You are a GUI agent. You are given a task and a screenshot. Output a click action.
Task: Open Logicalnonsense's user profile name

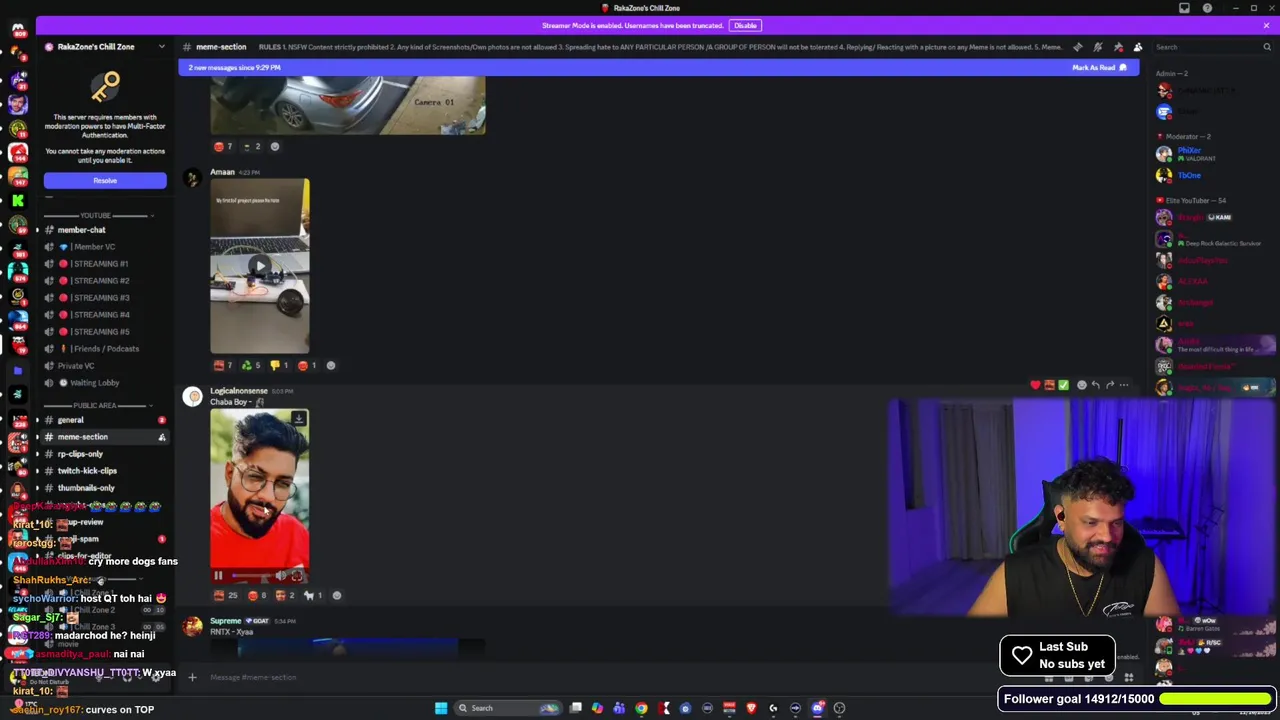(239, 391)
